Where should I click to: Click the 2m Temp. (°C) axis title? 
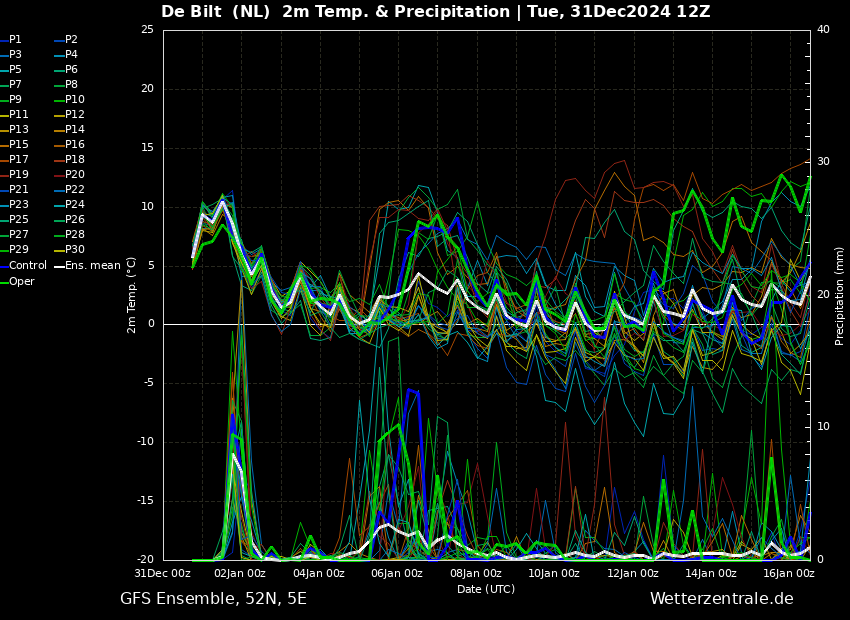[x=132, y=295]
